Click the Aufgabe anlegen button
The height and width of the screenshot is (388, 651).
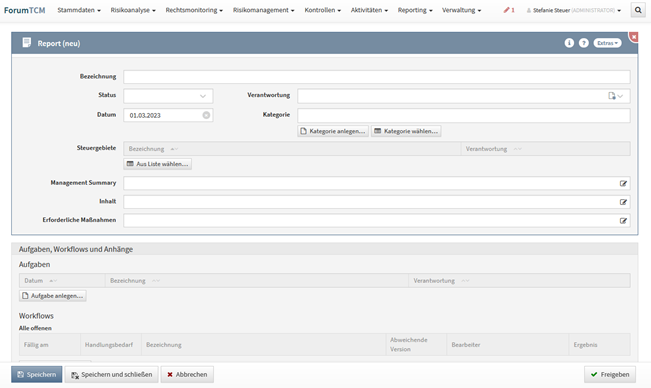click(x=53, y=295)
